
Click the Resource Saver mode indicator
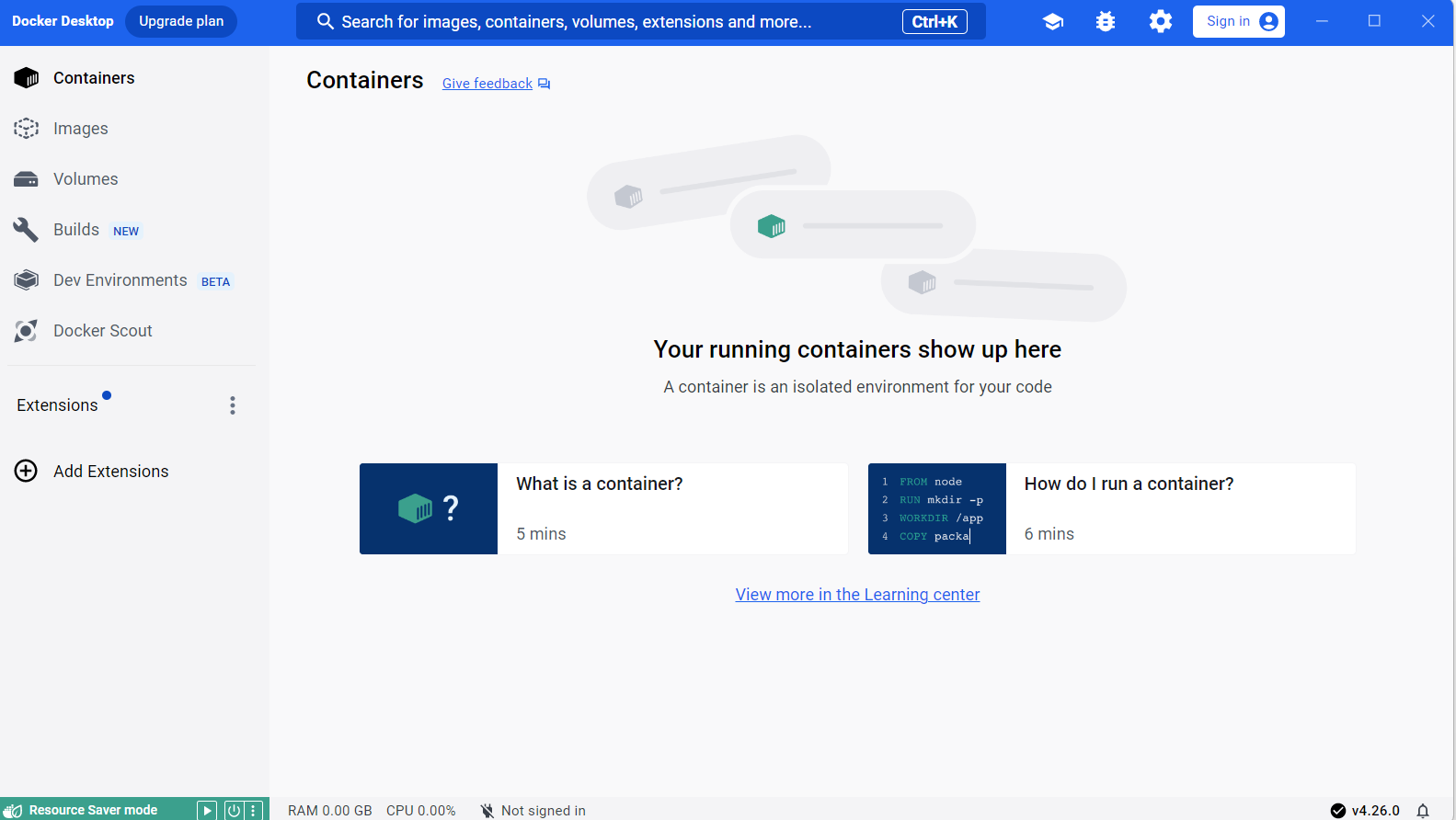[x=82, y=810]
